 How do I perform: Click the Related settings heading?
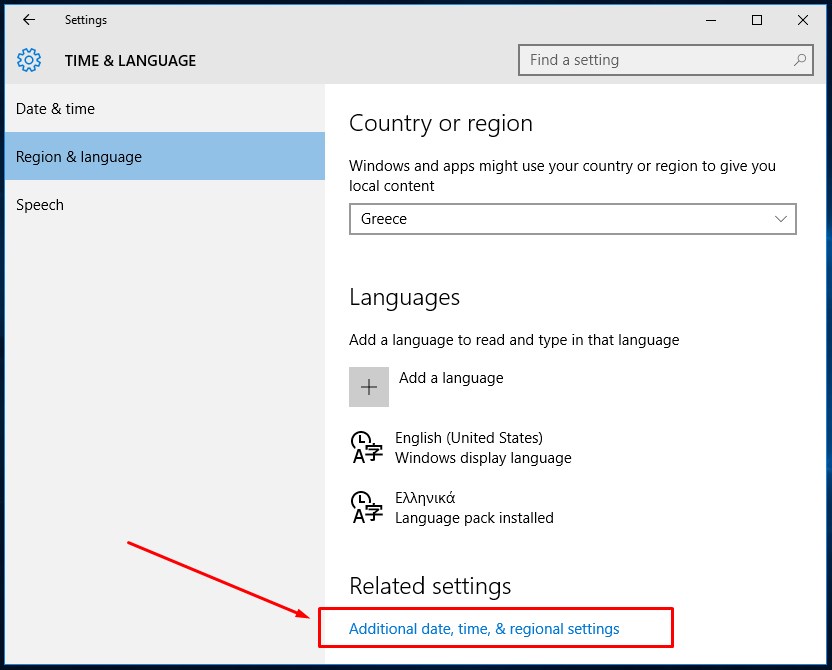click(430, 586)
